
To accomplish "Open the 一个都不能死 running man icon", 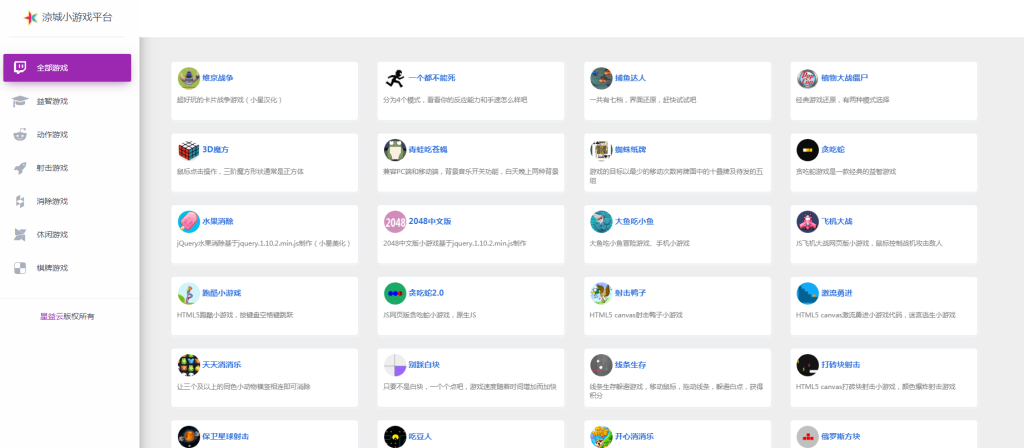I will tap(394, 78).
